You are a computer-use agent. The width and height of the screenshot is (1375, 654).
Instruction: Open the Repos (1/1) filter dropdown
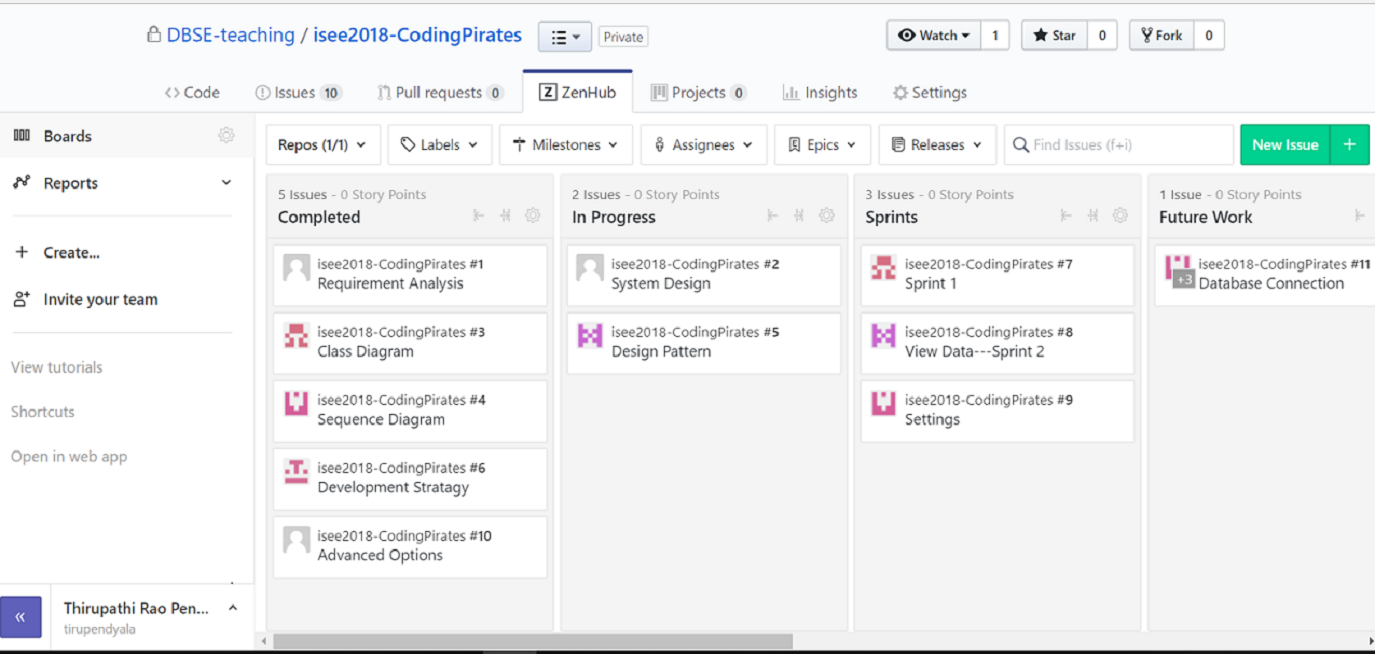pos(323,145)
